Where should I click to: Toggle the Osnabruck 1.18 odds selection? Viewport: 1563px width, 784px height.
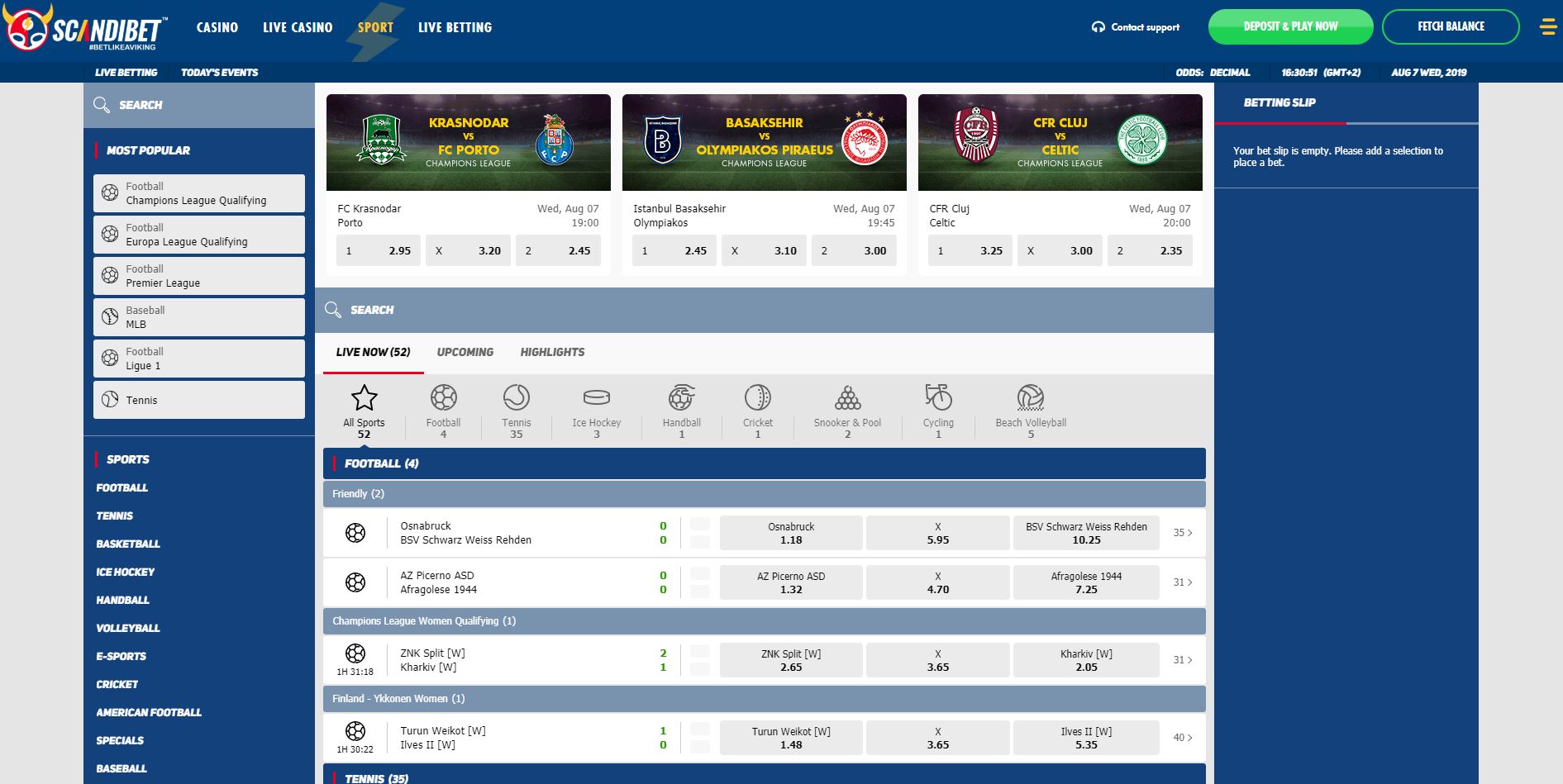click(791, 533)
